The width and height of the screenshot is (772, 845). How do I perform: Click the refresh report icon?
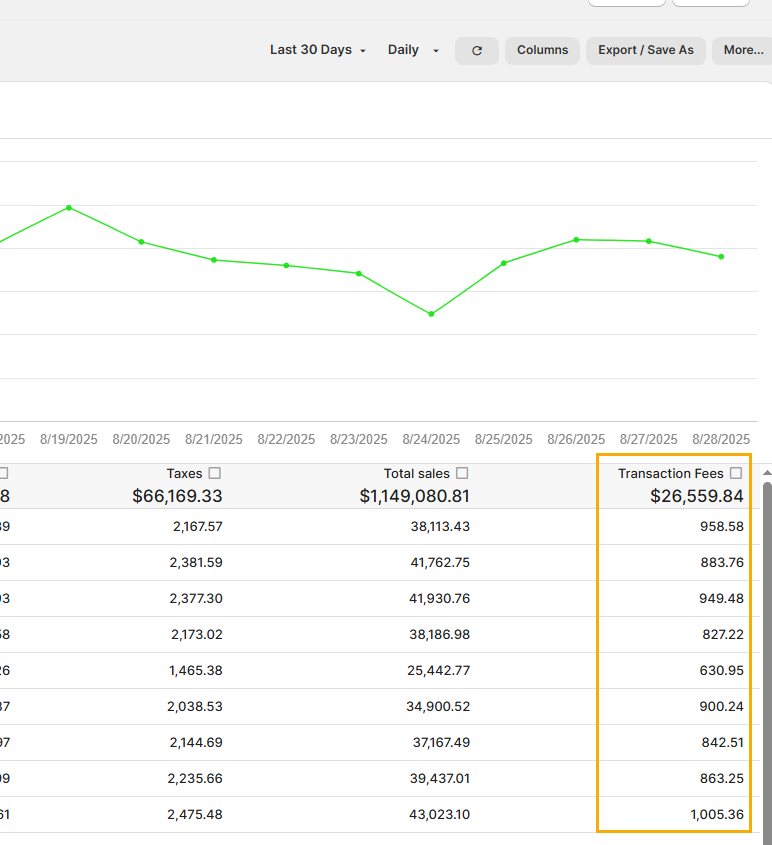coord(477,51)
